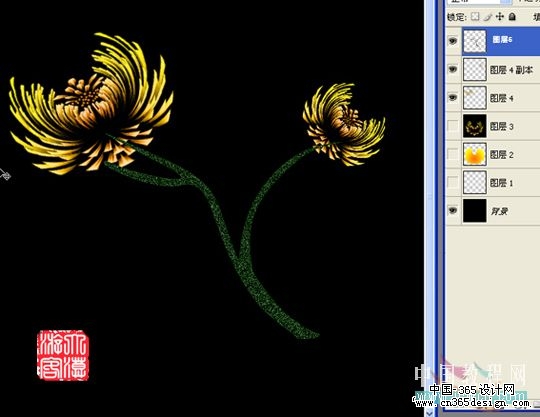Select the 图层 4 副本 layer name

[511, 70]
